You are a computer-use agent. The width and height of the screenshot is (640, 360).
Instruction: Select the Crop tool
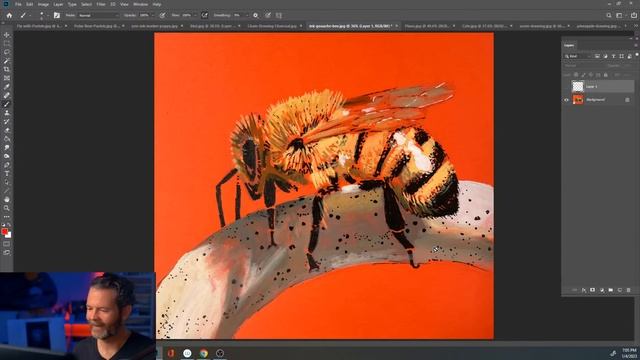pos(7,69)
